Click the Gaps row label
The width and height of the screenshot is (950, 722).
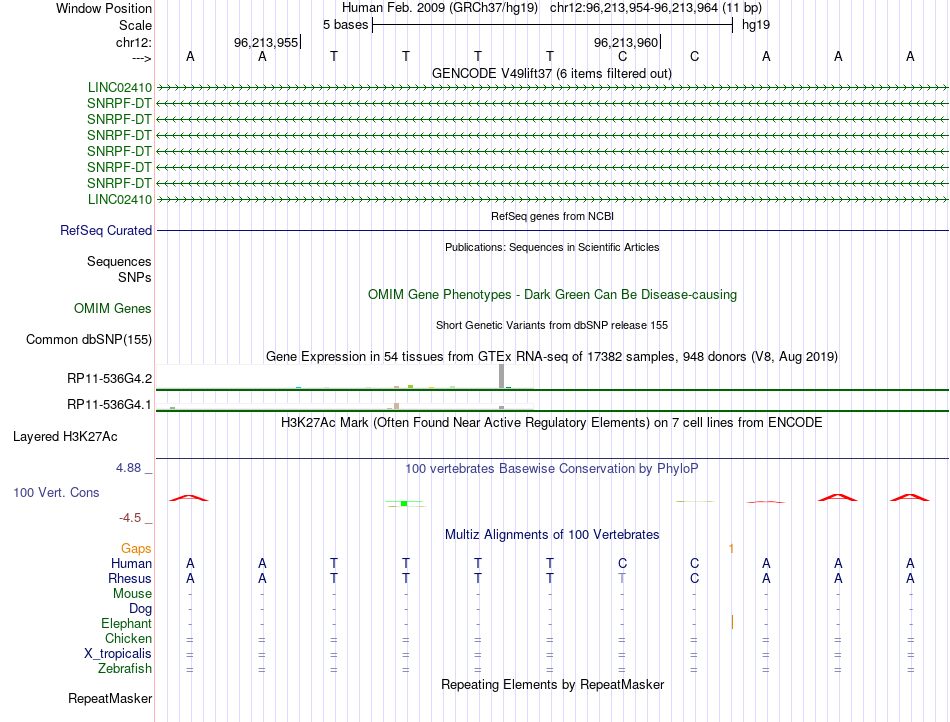coord(136,548)
